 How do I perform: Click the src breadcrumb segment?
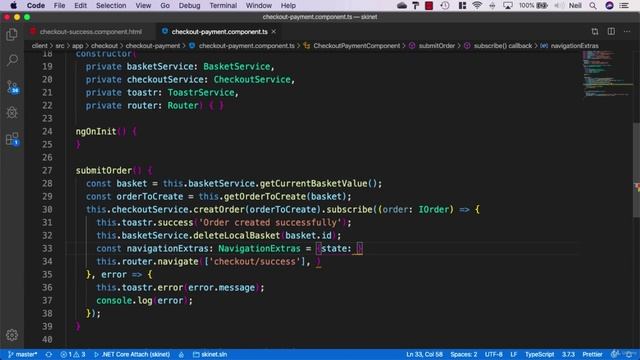point(60,46)
